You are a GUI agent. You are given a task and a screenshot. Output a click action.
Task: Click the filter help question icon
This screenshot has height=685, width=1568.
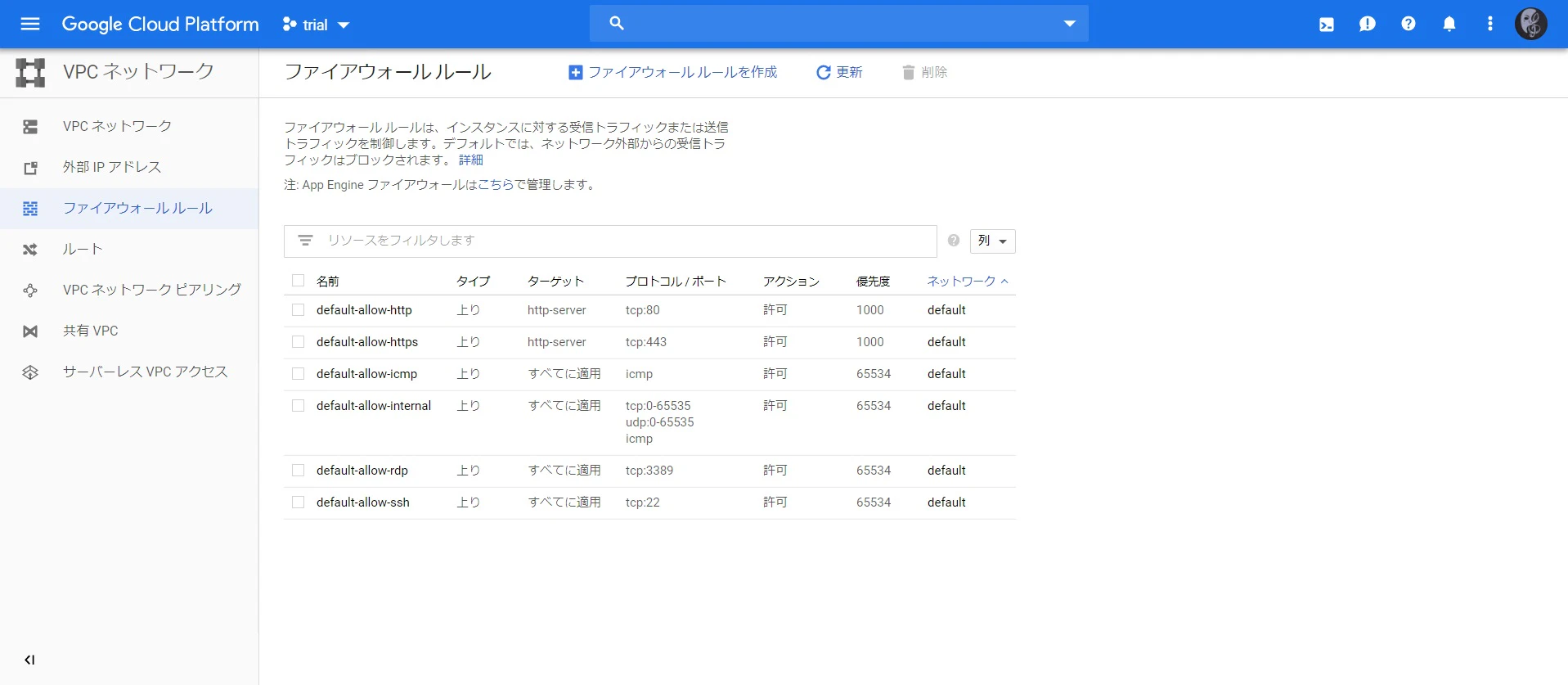(954, 241)
